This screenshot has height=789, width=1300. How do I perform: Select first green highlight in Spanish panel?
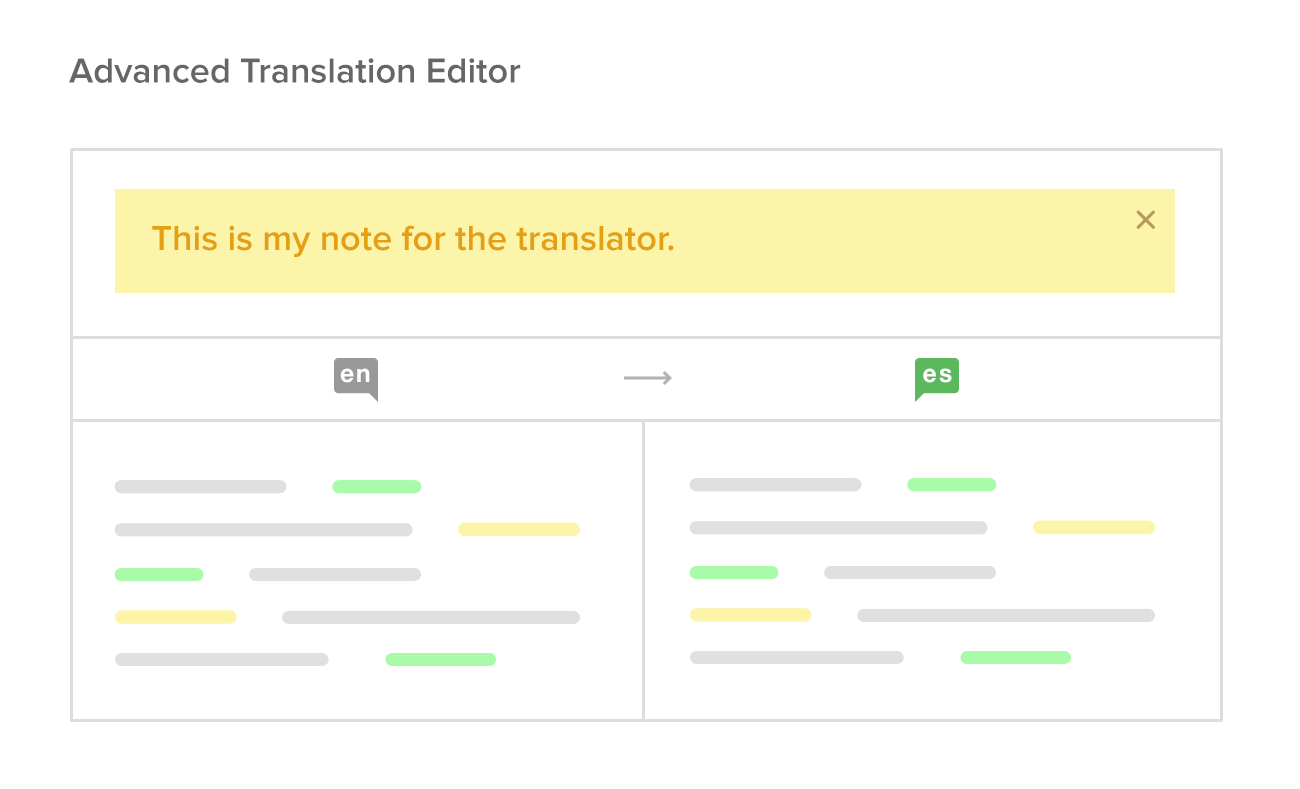[x=951, y=485]
